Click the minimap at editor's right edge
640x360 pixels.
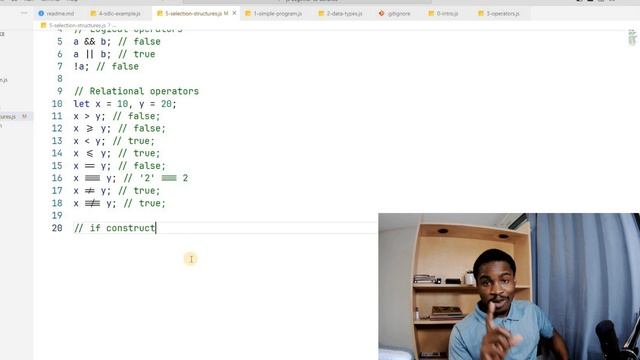pyautogui.click(x=632, y=38)
